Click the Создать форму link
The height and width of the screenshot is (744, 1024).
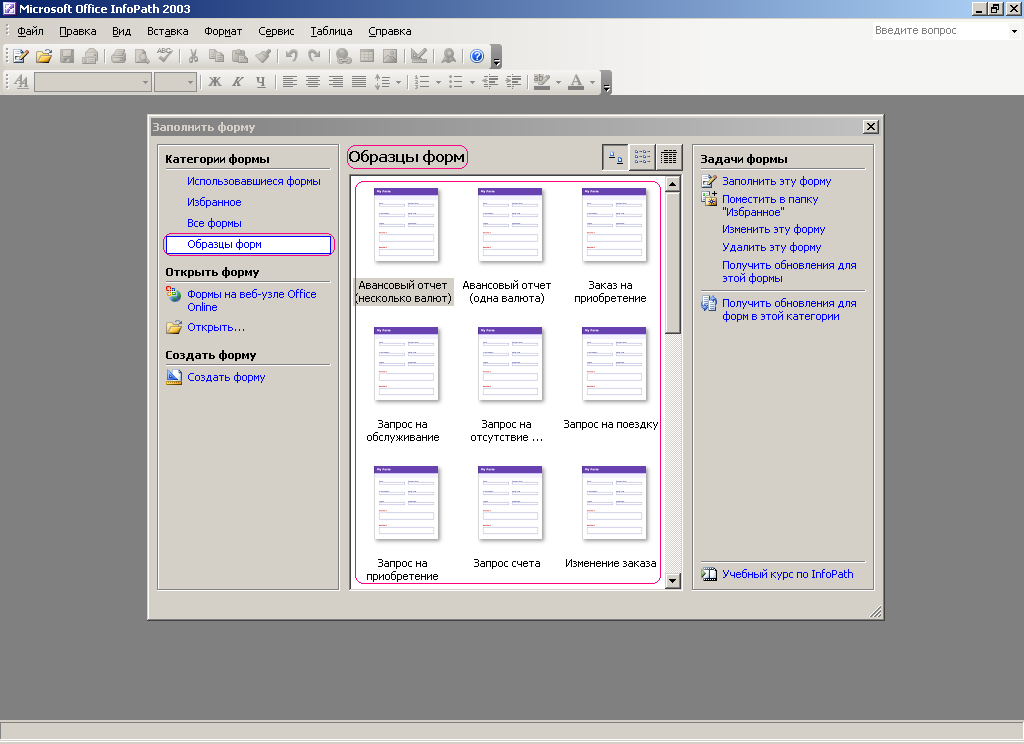[x=226, y=378]
